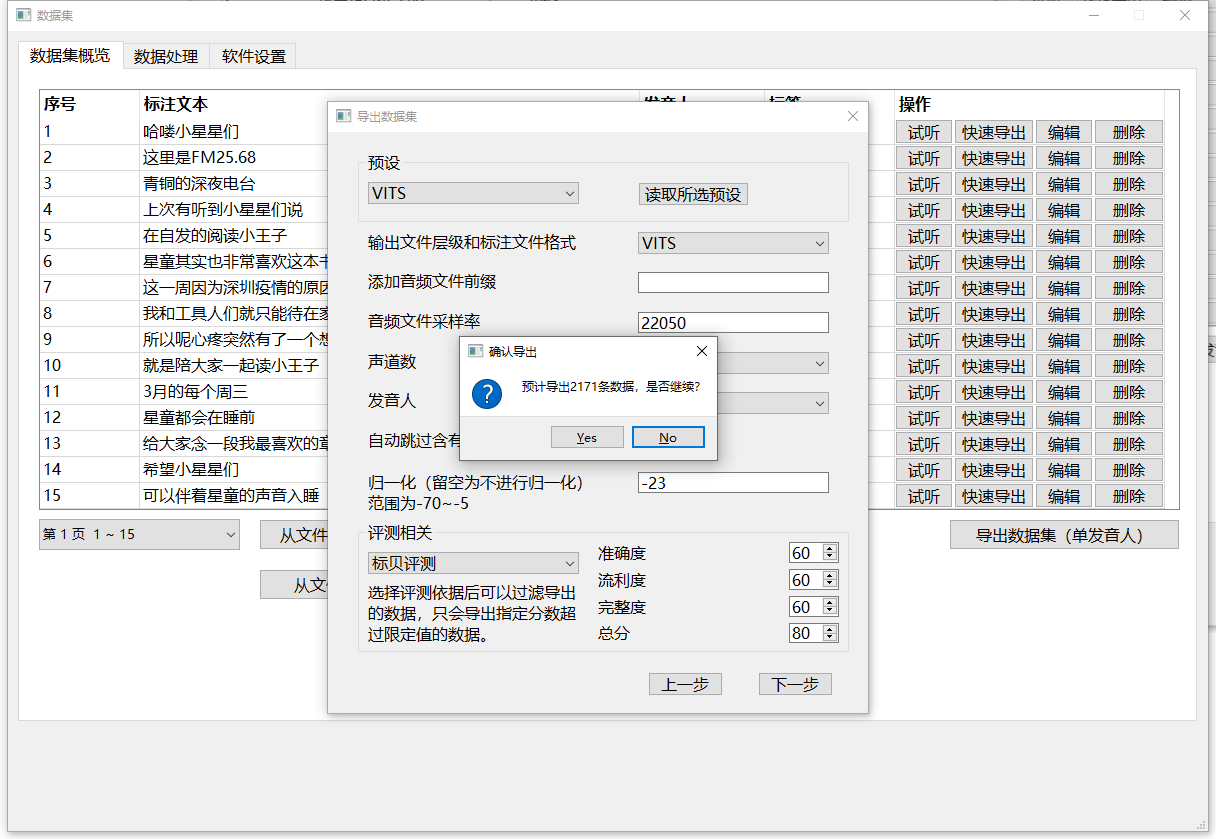Click the blue question mark icon
Screen dimensions: 1216x839
click(487, 393)
